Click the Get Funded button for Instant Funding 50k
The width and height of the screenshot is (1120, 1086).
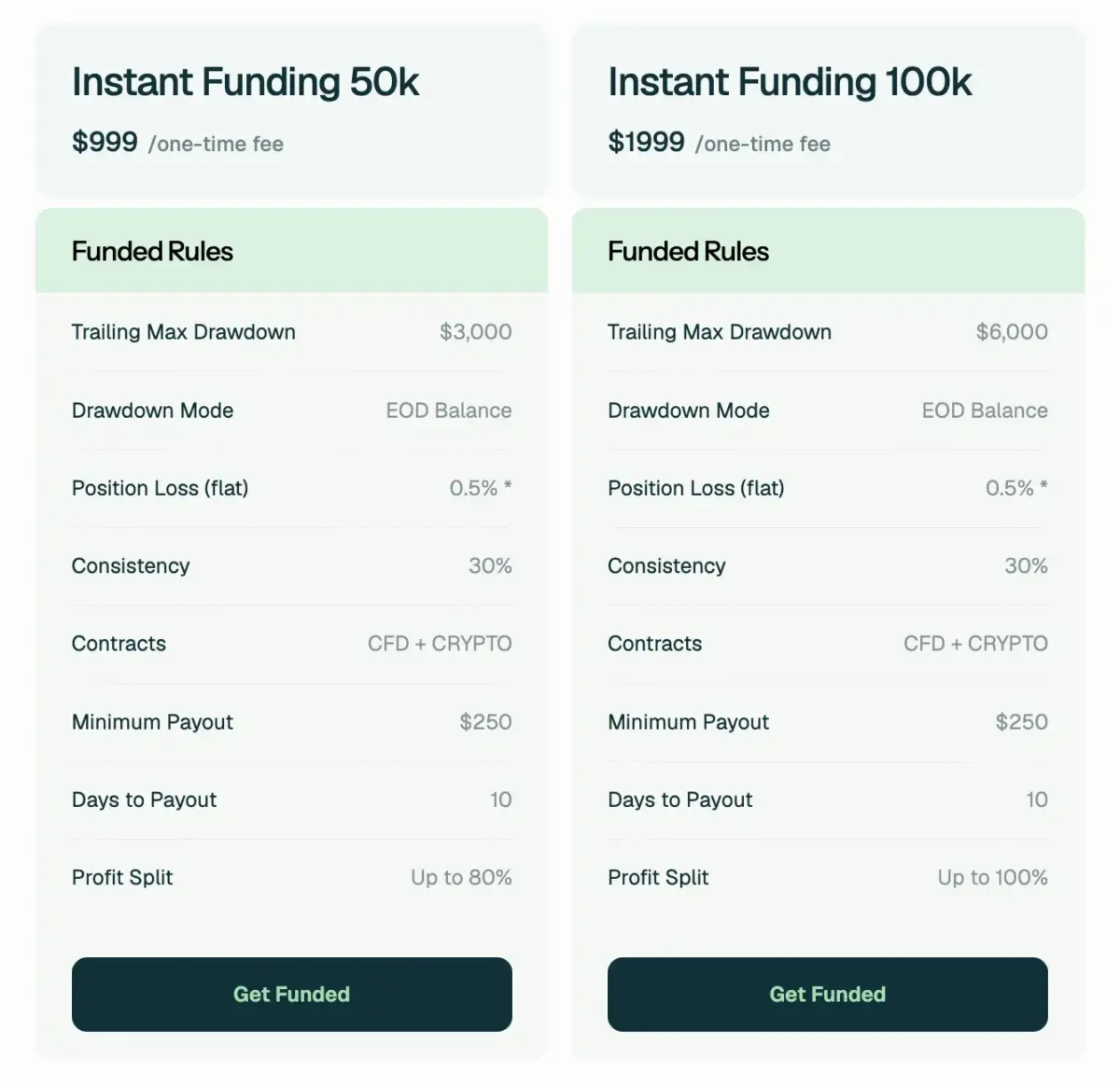[291, 994]
